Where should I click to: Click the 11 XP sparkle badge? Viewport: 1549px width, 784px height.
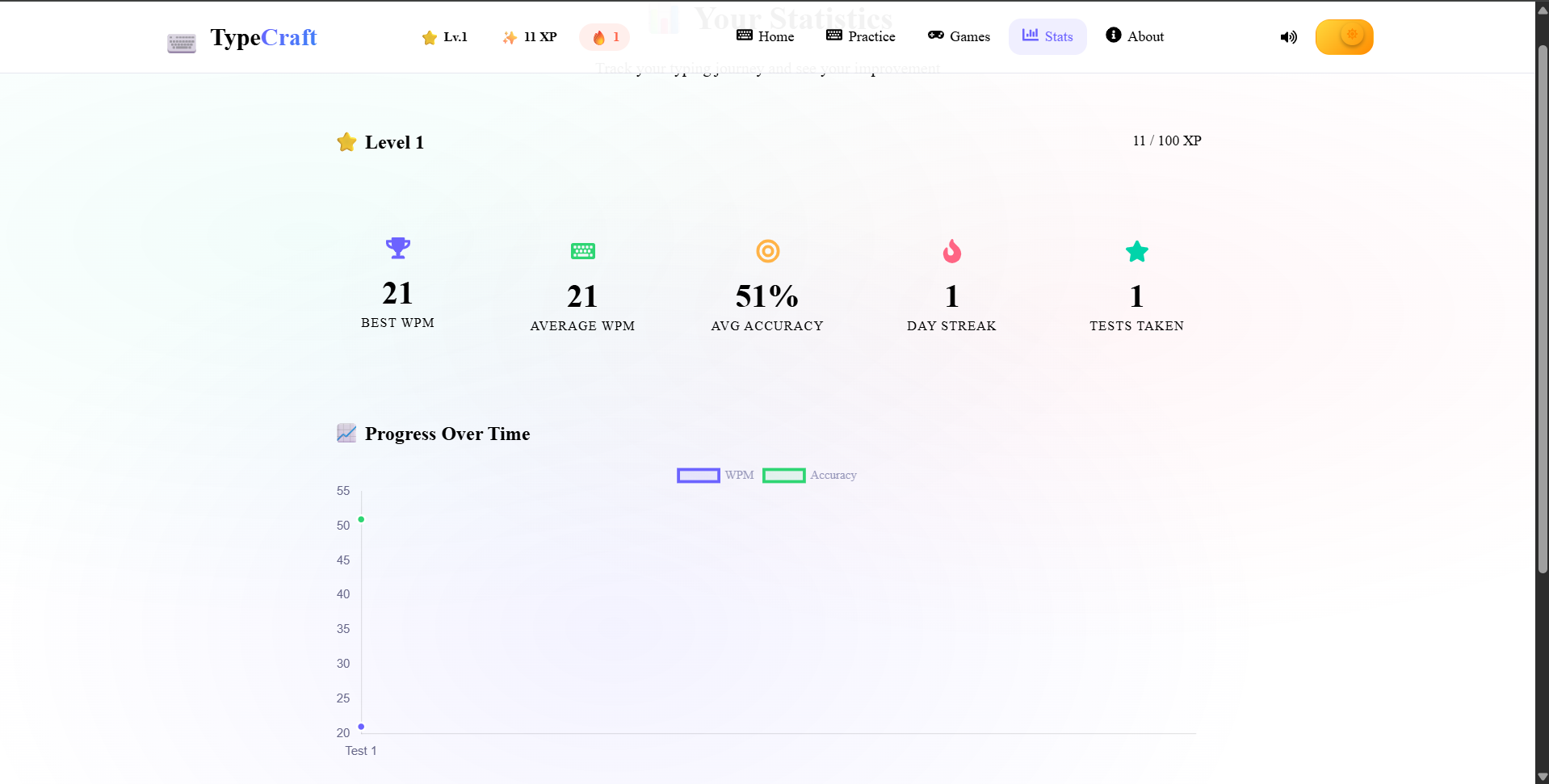530,37
